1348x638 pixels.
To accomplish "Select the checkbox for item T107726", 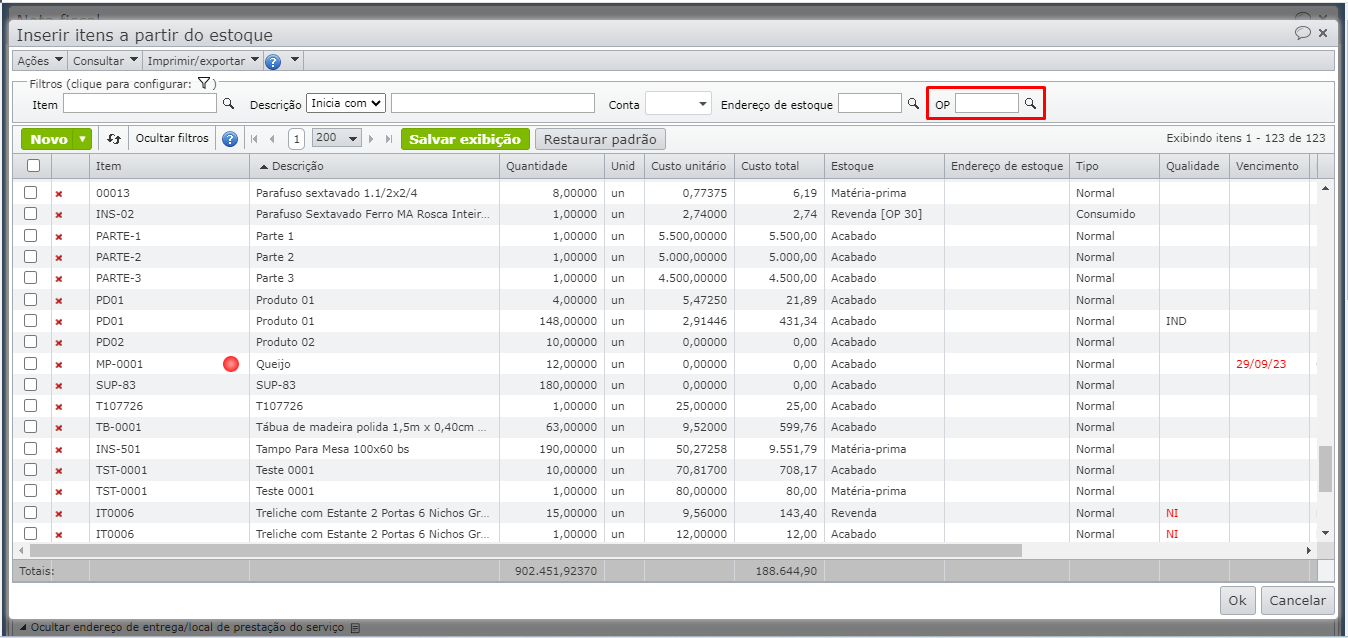I will (31, 406).
